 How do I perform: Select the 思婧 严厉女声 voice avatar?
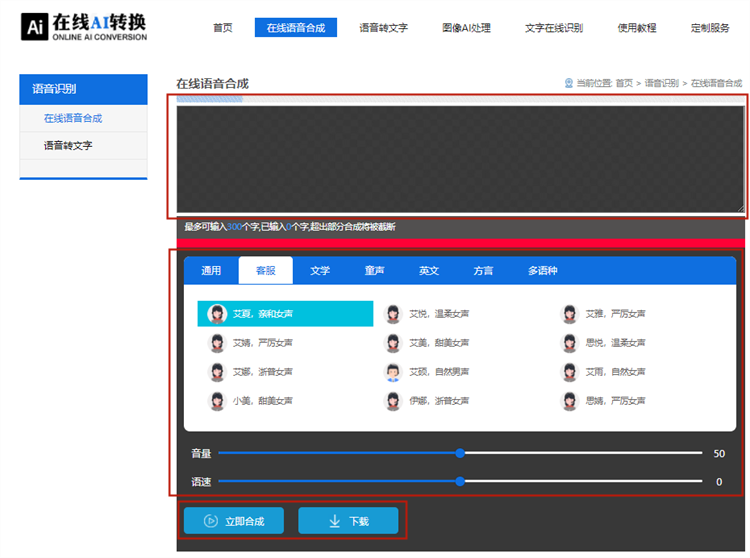point(569,401)
